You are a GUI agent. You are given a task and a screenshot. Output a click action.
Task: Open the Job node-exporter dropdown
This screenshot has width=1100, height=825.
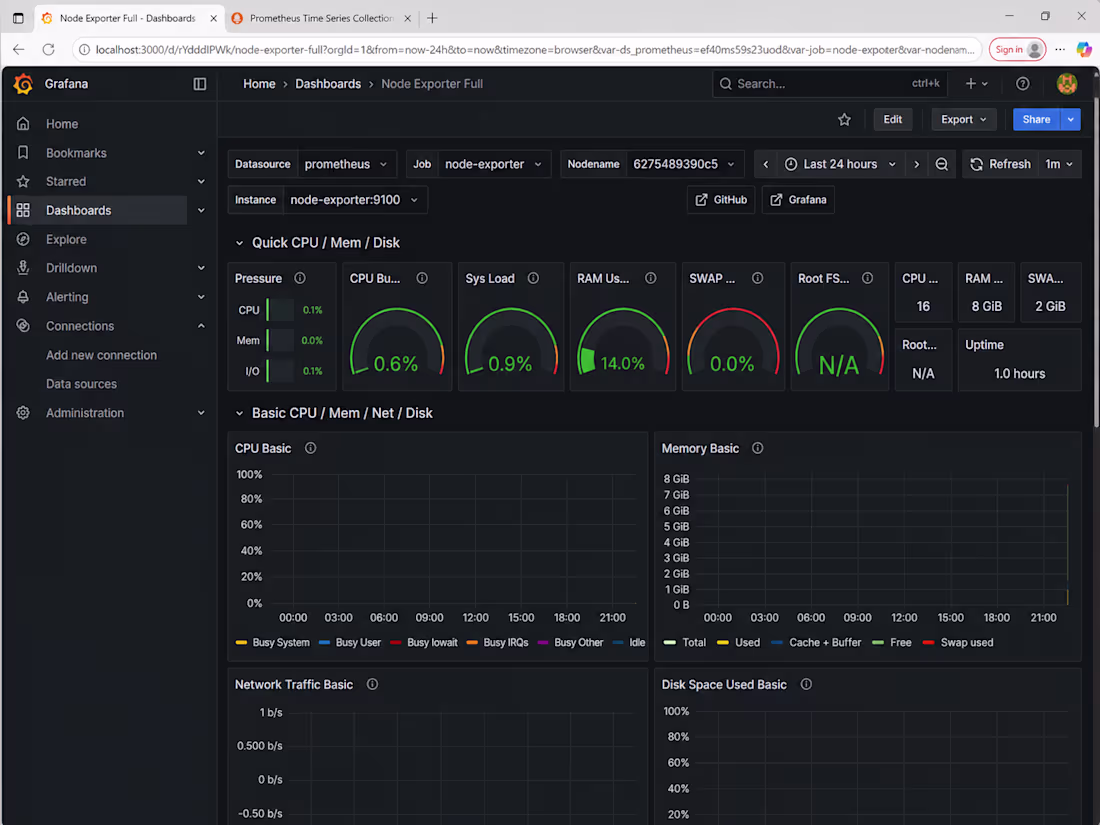494,164
